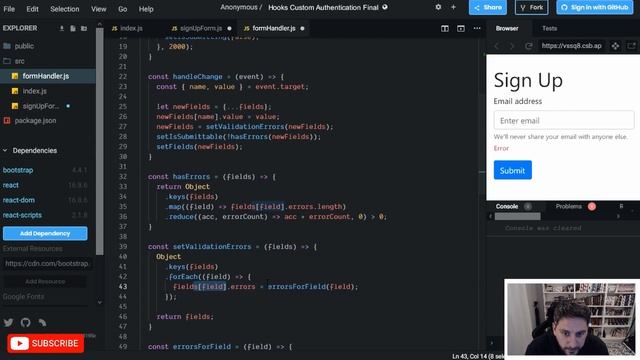Switch to the signUpForm.js editor tab
This screenshot has width=640, height=360.
[x=202, y=28]
